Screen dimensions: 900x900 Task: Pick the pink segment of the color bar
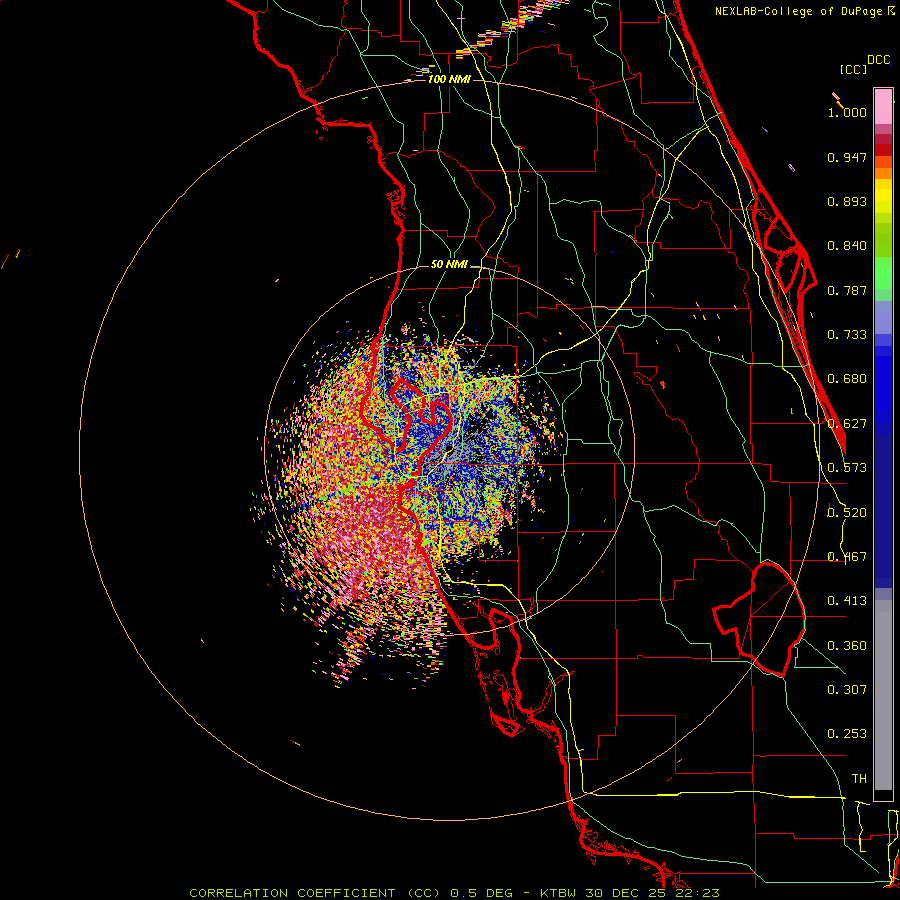point(883,106)
